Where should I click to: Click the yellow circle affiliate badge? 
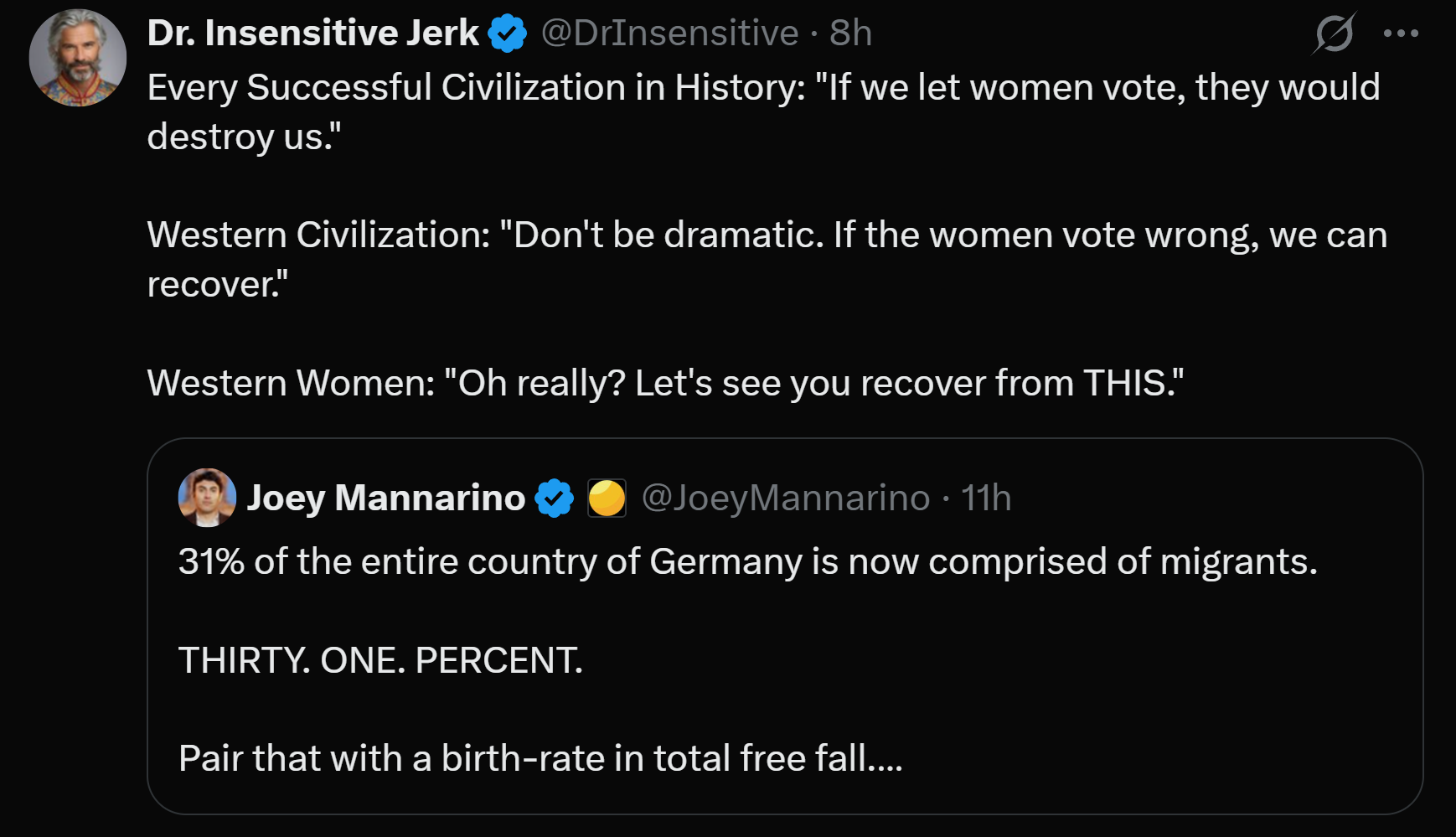[x=607, y=498]
